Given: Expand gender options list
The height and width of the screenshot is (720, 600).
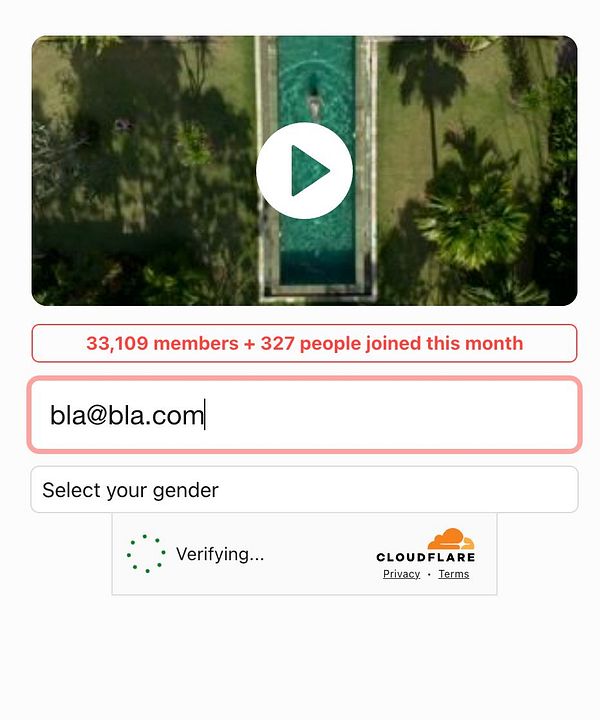Looking at the screenshot, I should tap(304, 489).
